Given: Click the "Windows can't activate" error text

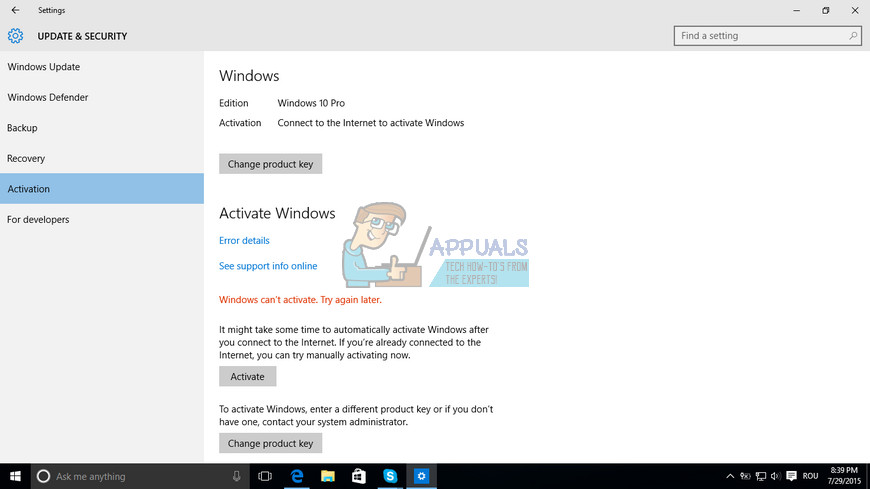Looking at the screenshot, I should [300, 300].
